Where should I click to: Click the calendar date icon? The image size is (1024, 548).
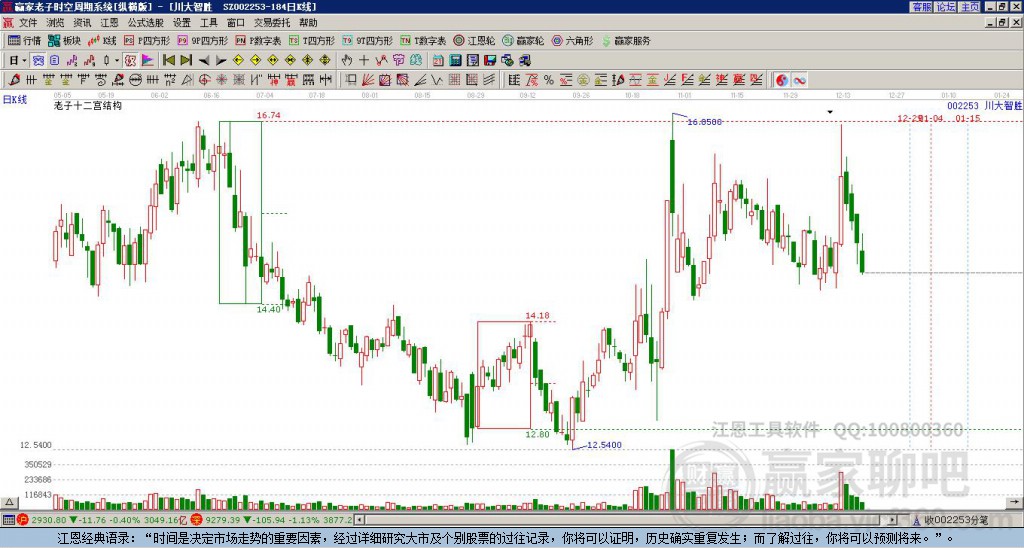coord(438,61)
